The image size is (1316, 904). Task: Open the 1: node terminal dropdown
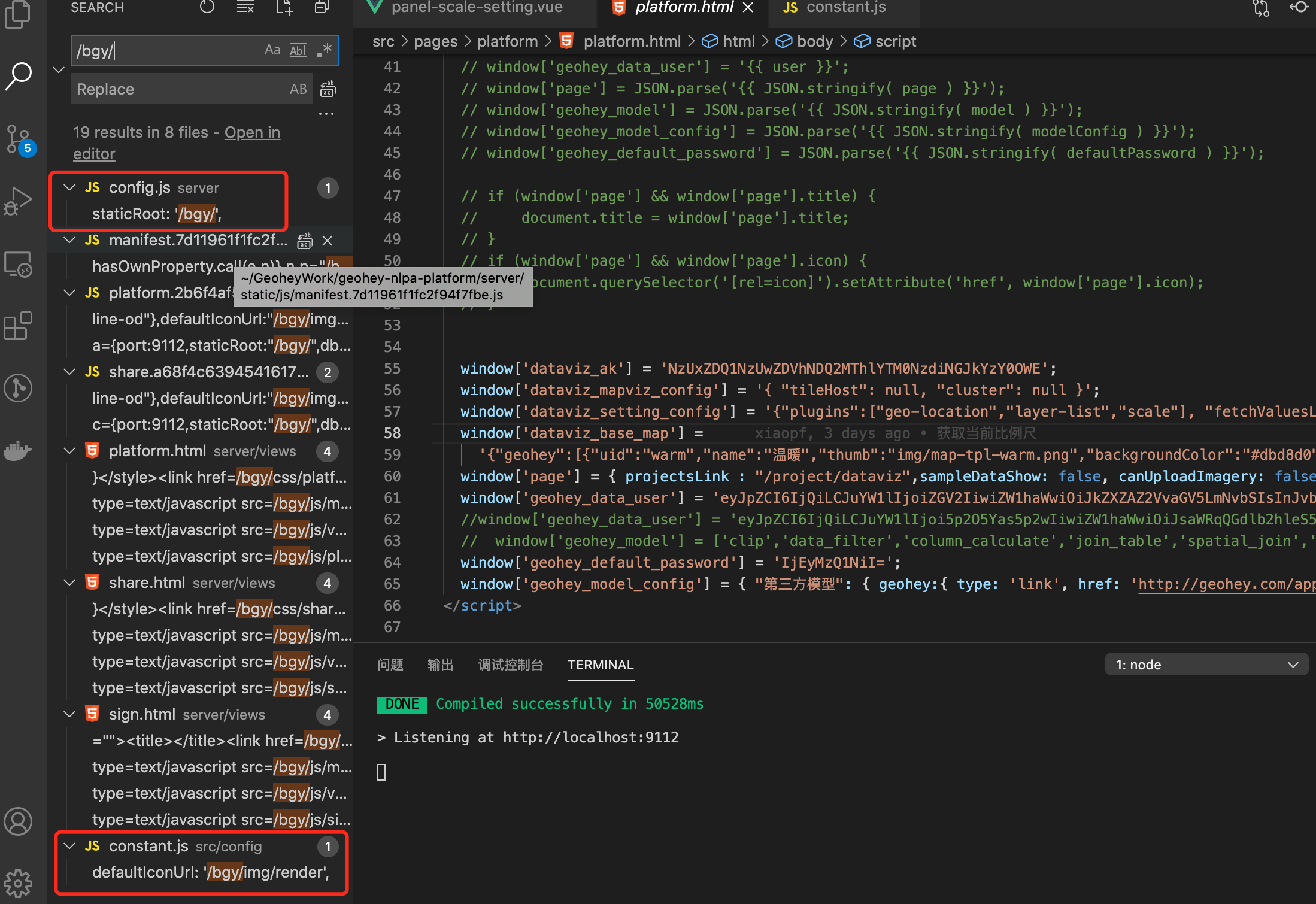pyautogui.click(x=1206, y=665)
